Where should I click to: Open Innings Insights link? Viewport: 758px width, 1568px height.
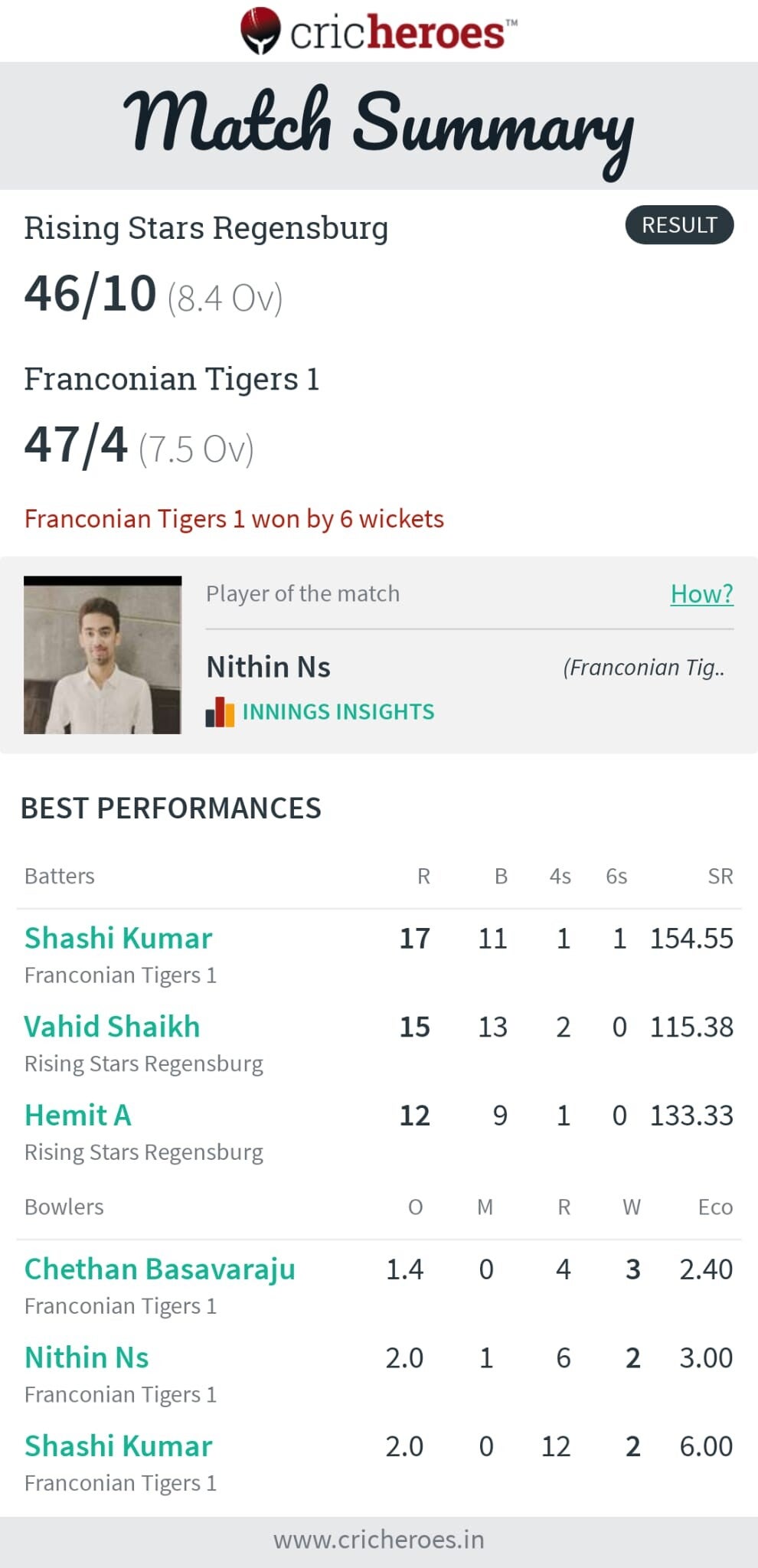338,712
